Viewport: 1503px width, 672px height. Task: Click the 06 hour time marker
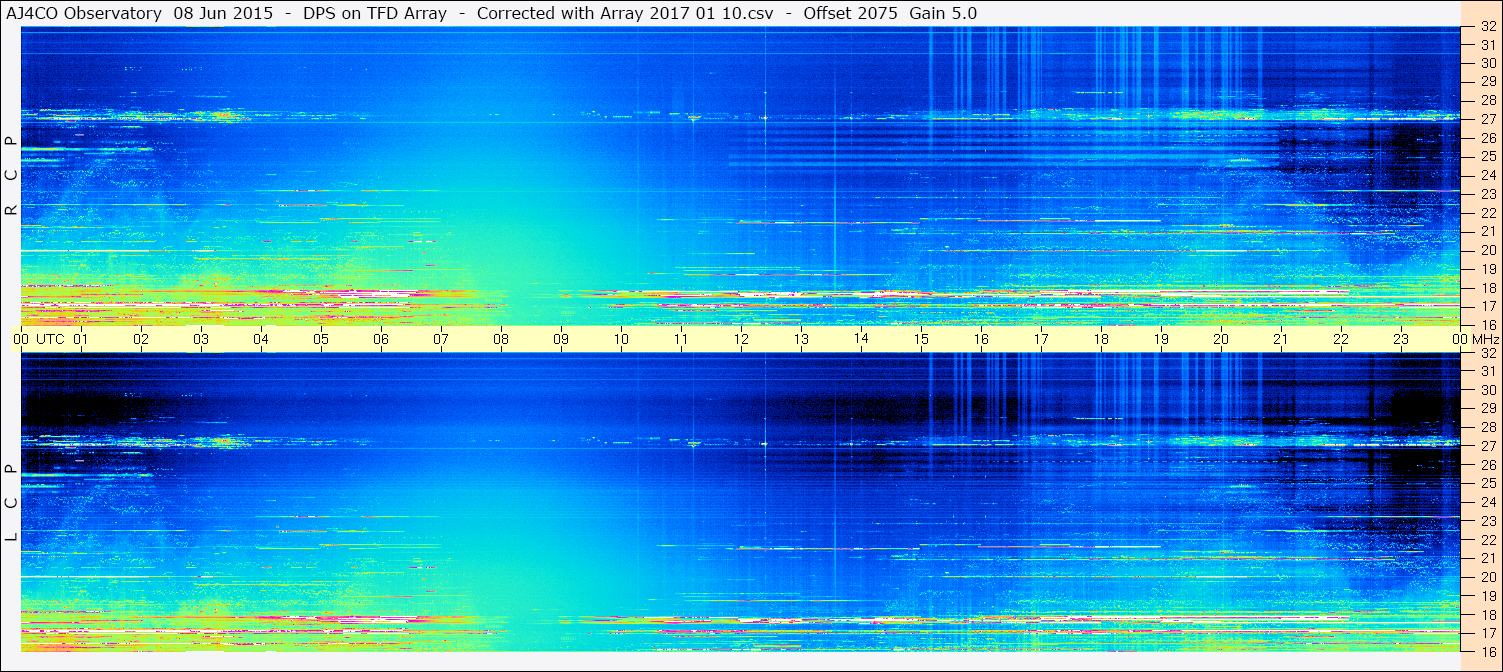pyautogui.click(x=381, y=339)
